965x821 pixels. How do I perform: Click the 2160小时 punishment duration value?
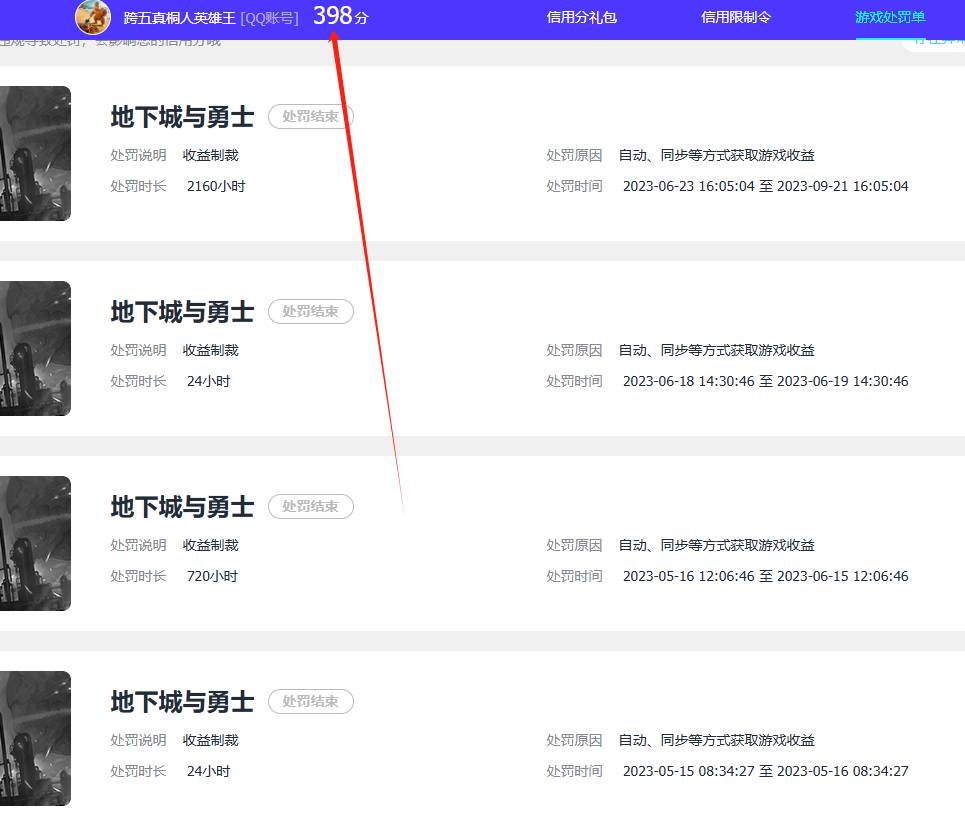point(216,185)
